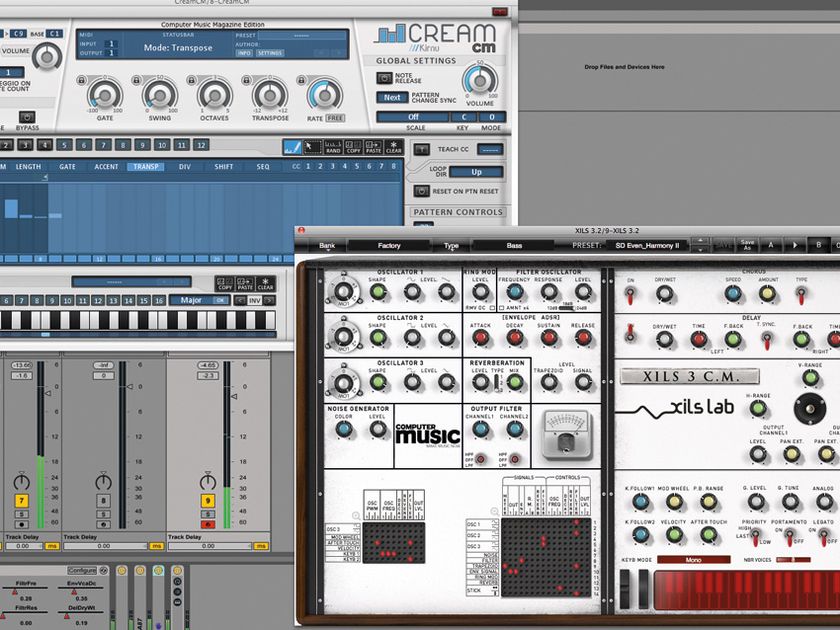840x630 pixels.
Task: Switch to the GATE tab
Action: [69, 165]
